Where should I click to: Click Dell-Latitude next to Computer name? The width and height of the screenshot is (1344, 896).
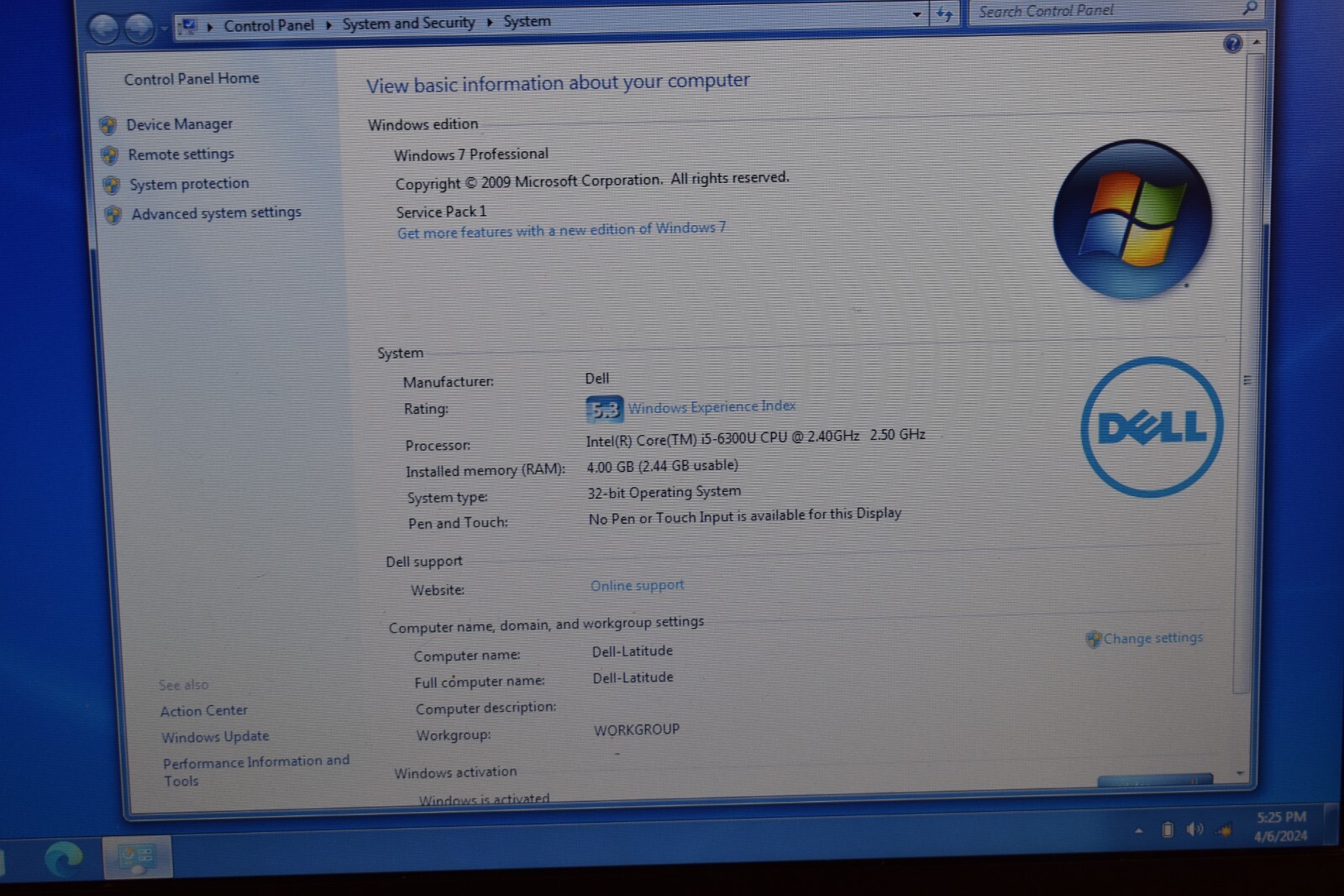pyautogui.click(x=632, y=652)
